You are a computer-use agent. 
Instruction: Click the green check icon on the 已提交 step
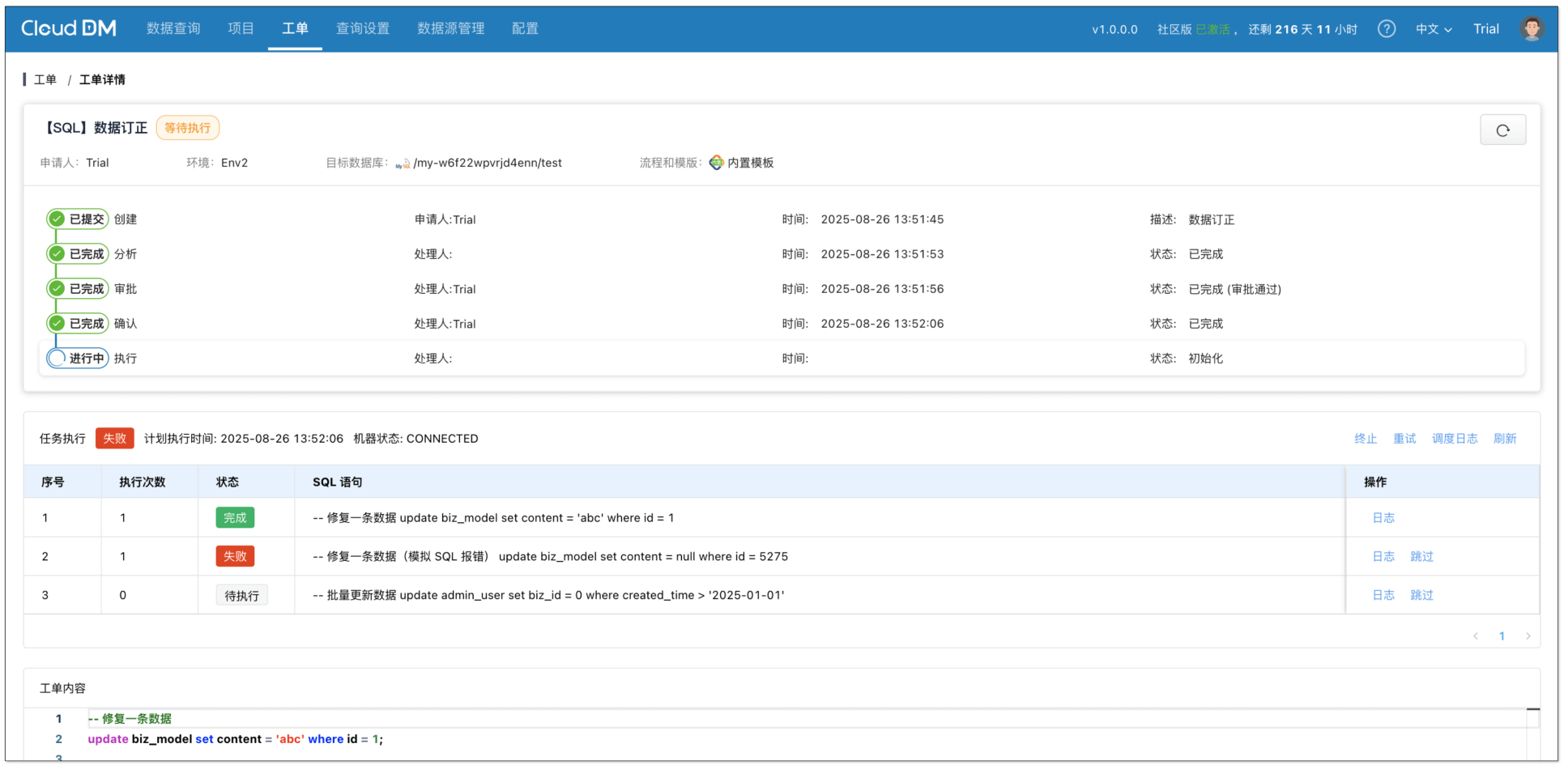57,219
